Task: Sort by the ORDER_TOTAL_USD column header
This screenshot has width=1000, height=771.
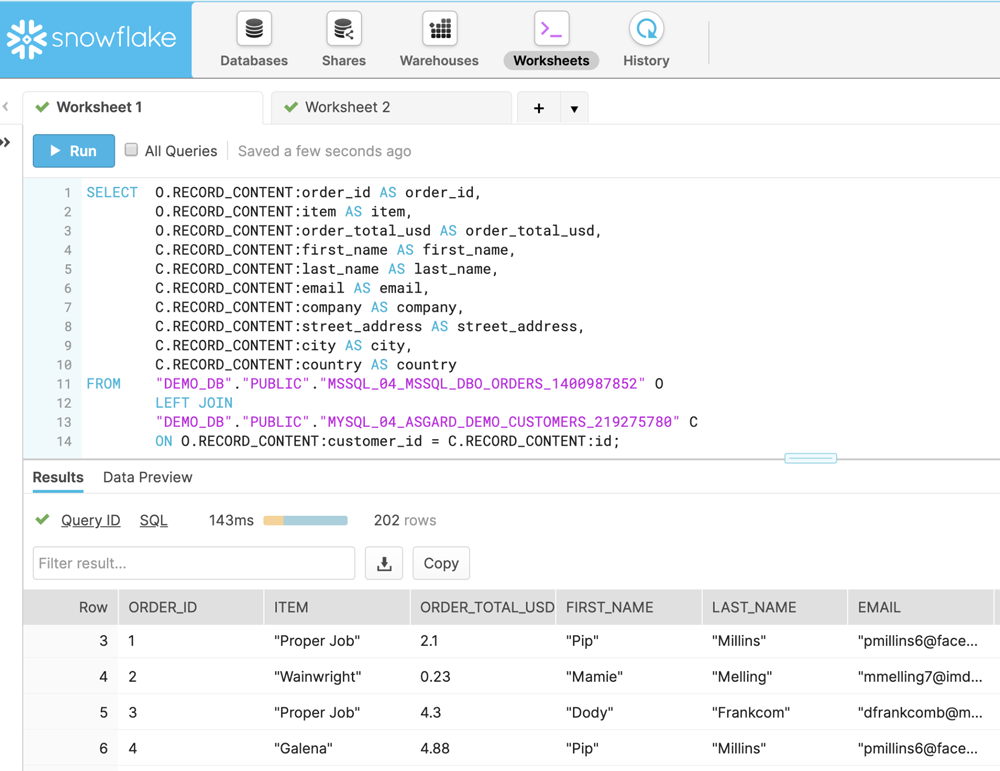Action: coord(483,607)
